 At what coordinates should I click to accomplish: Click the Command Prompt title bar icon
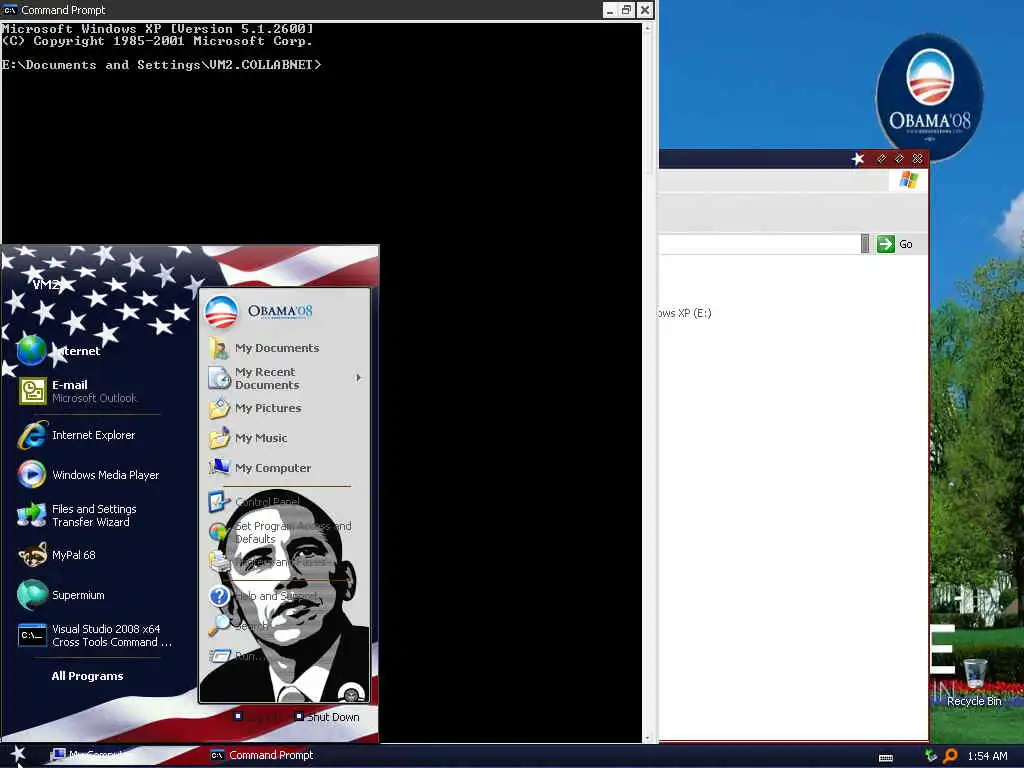coord(10,10)
